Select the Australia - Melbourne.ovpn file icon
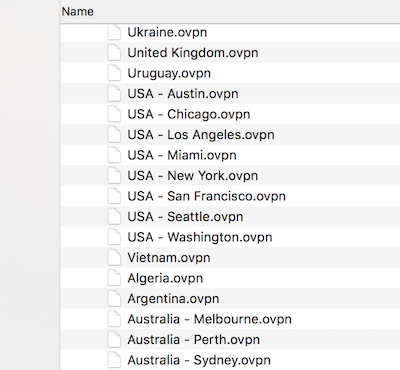 pyautogui.click(x=114, y=319)
